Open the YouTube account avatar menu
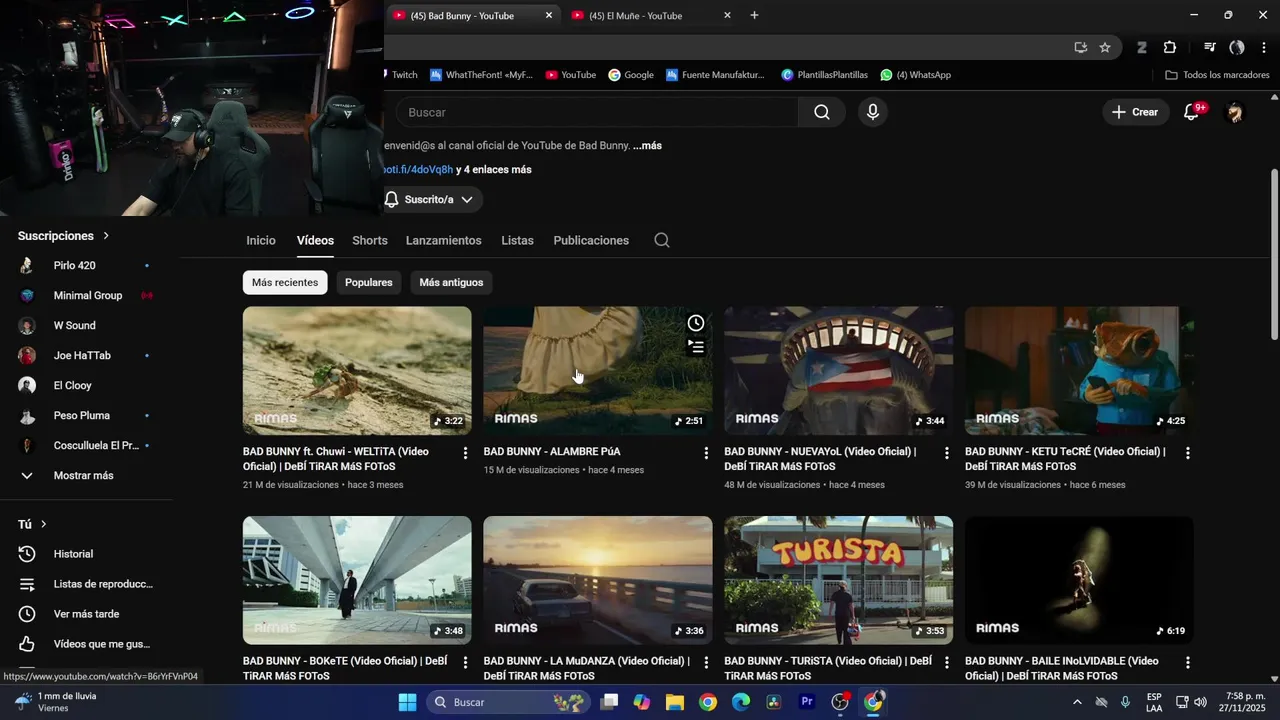The width and height of the screenshot is (1280, 720). (x=1235, y=112)
